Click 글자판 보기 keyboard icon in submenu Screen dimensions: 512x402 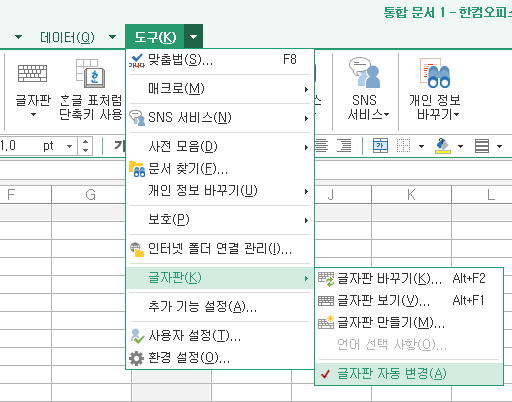coord(326,301)
